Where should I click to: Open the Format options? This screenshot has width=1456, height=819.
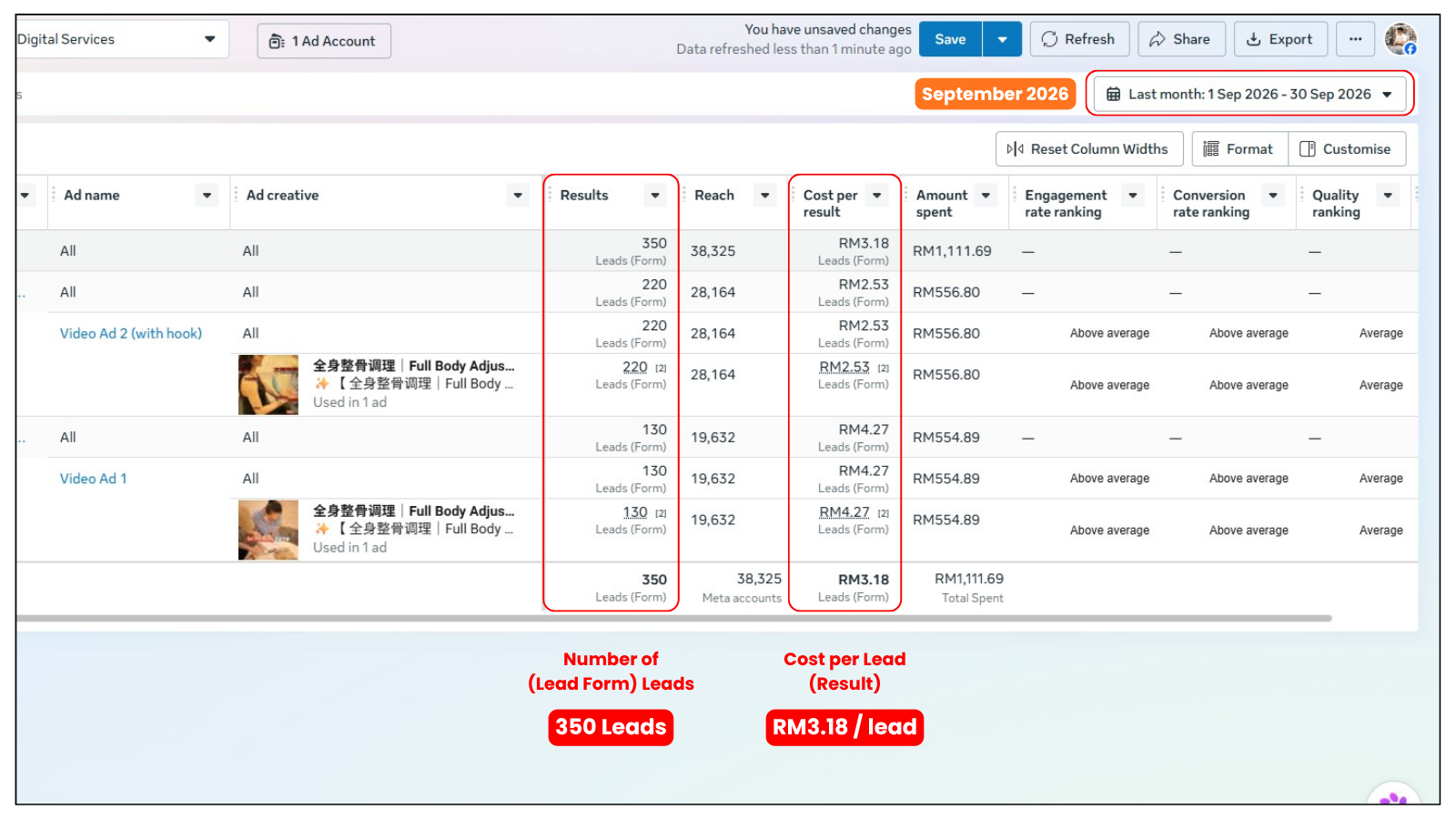point(1239,149)
